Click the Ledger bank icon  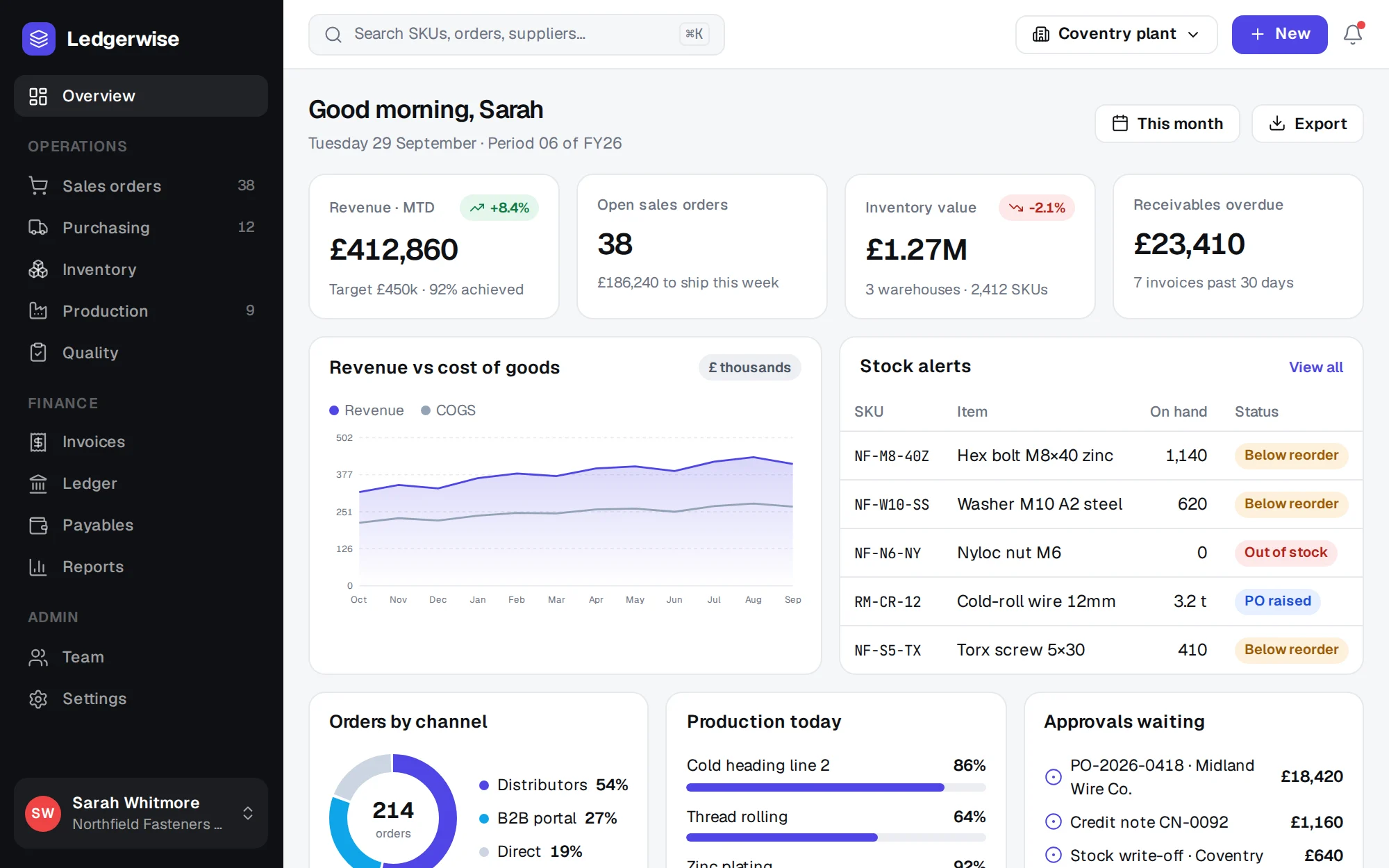pyautogui.click(x=38, y=483)
